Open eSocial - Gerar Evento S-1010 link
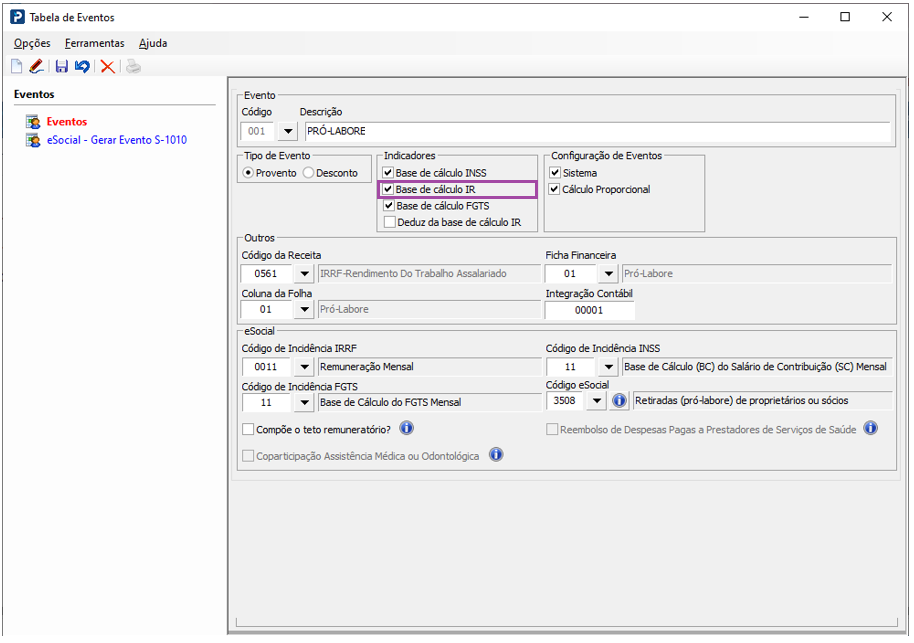914x643 pixels. click(x=116, y=140)
